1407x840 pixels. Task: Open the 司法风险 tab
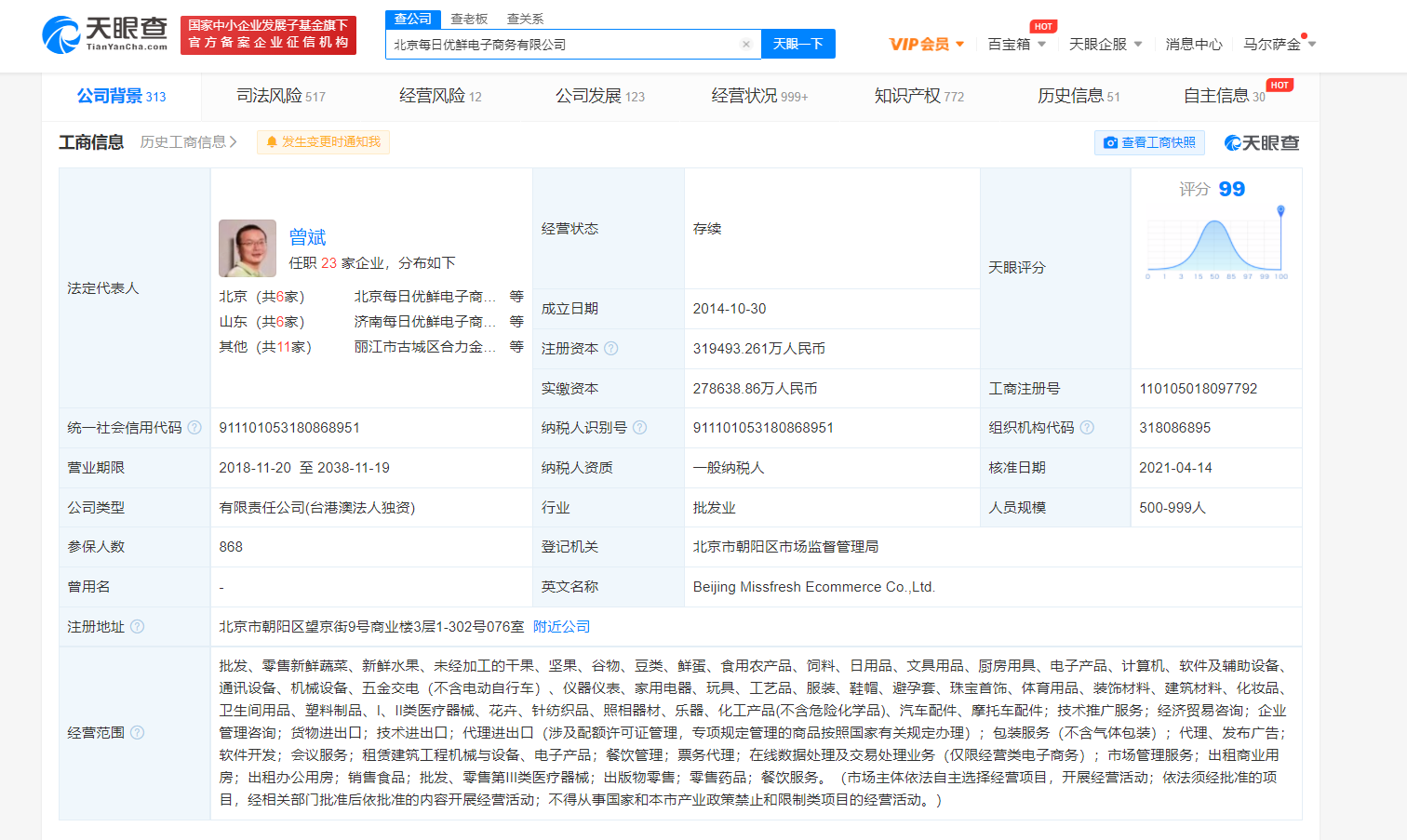(x=281, y=96)
